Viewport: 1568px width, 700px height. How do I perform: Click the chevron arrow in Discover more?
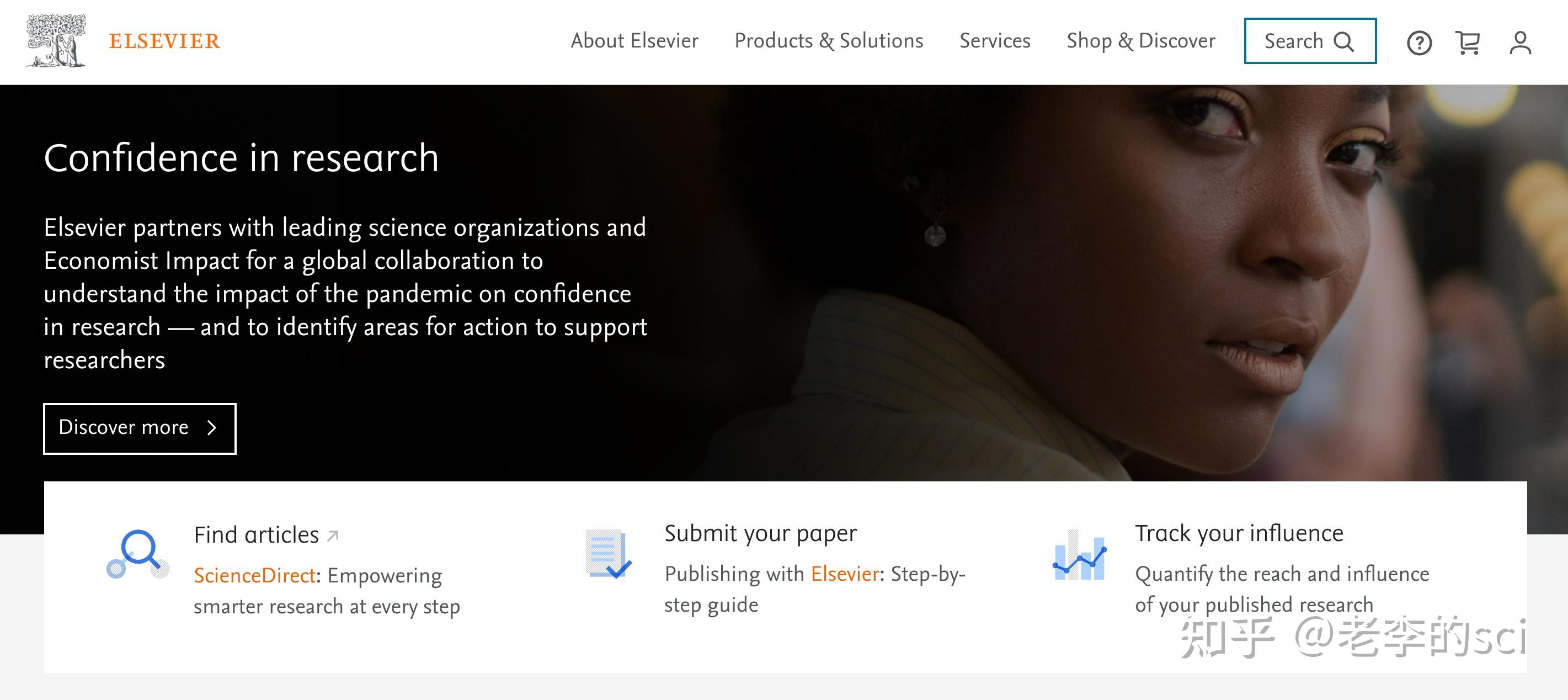tap(212, 428)
